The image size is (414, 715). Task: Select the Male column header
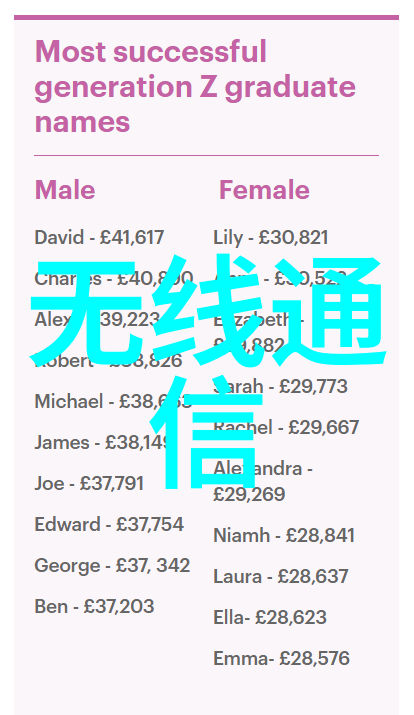click(65, 190)
